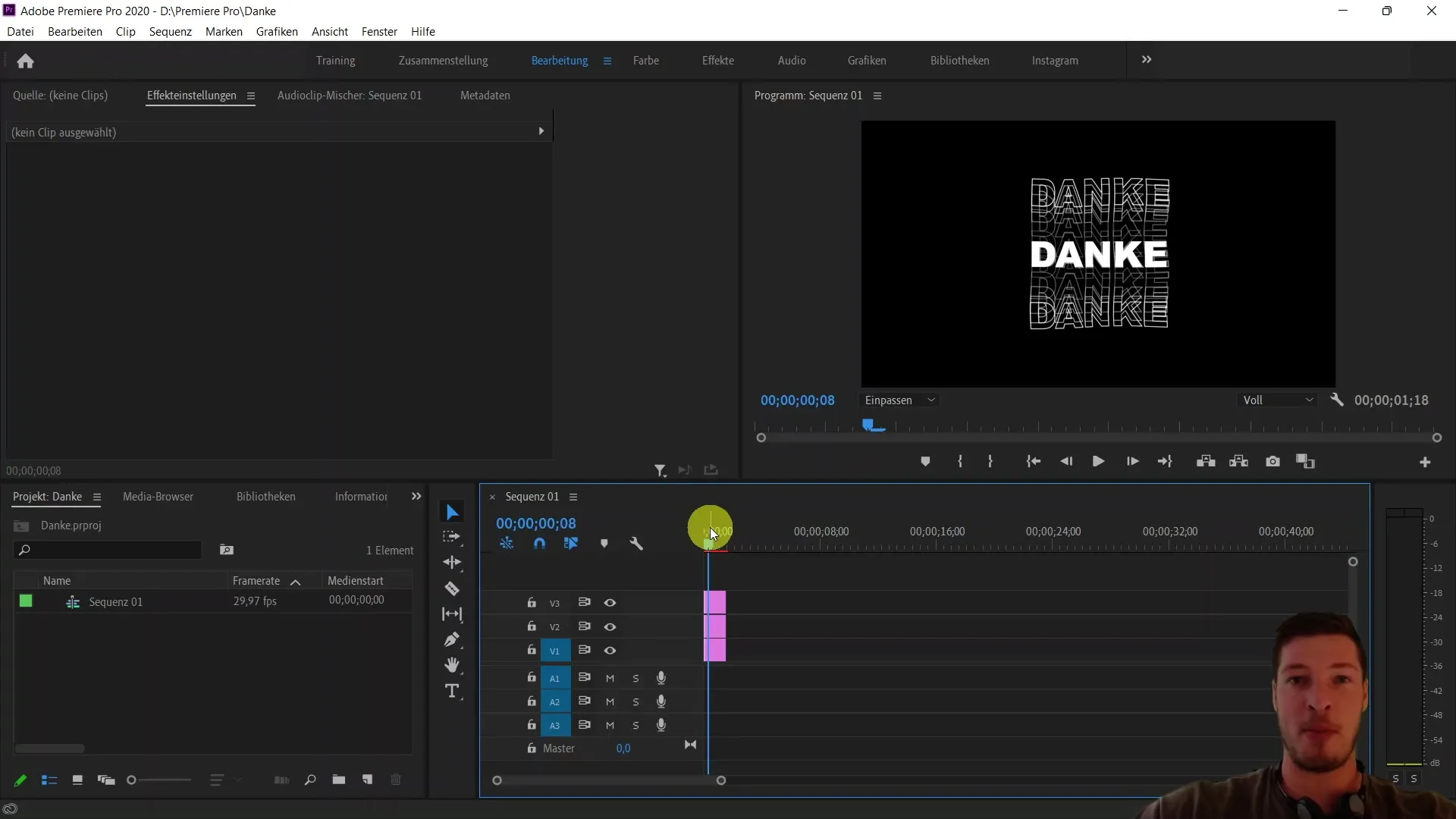Open the Program monitor button editor plus

tap(1425, 462)
